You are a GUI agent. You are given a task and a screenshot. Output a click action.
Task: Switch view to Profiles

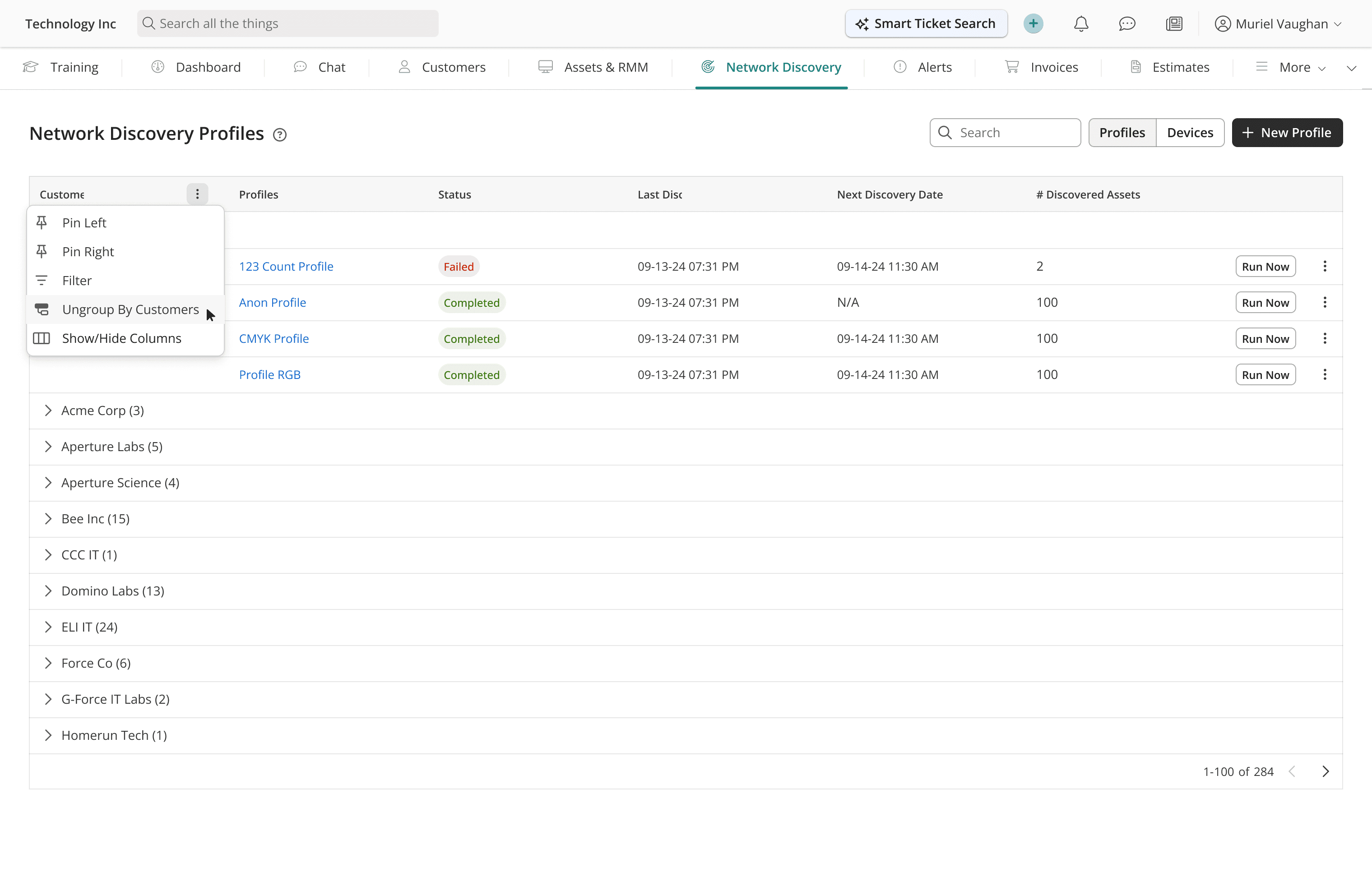(x=1122, y=133)
